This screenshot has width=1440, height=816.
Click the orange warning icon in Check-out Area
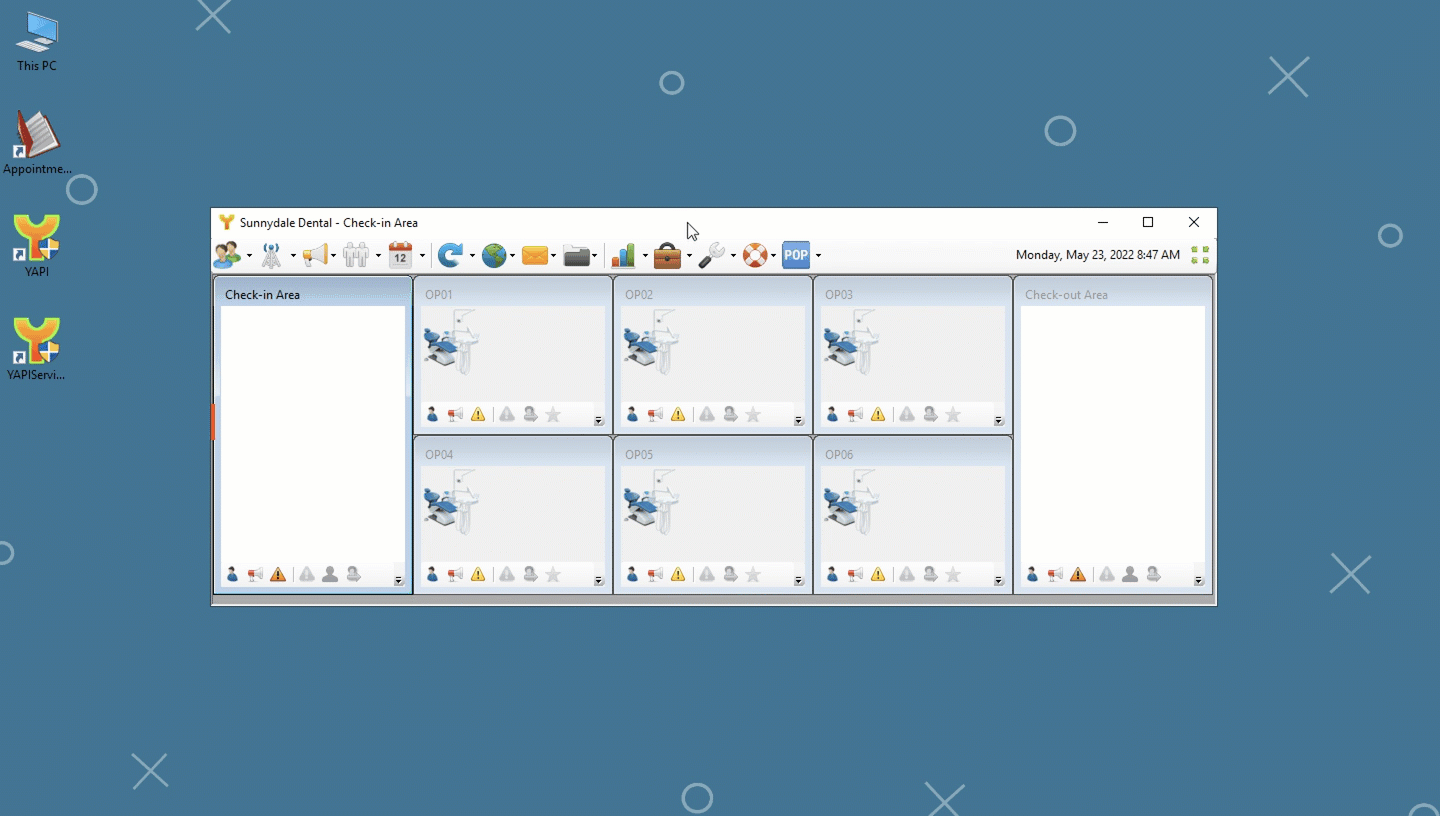pyautogui.click(x=1078, y=574)
